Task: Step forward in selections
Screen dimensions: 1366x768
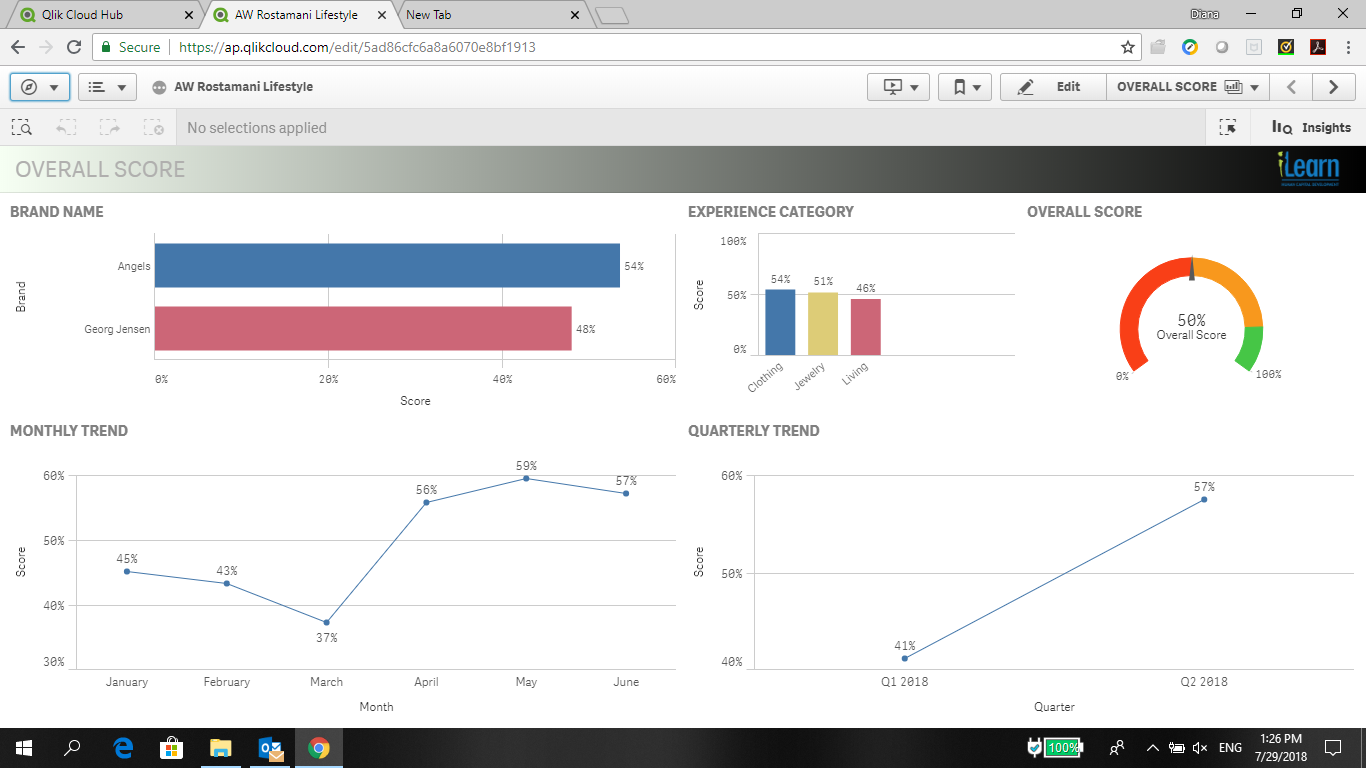Action: (109, 127)
